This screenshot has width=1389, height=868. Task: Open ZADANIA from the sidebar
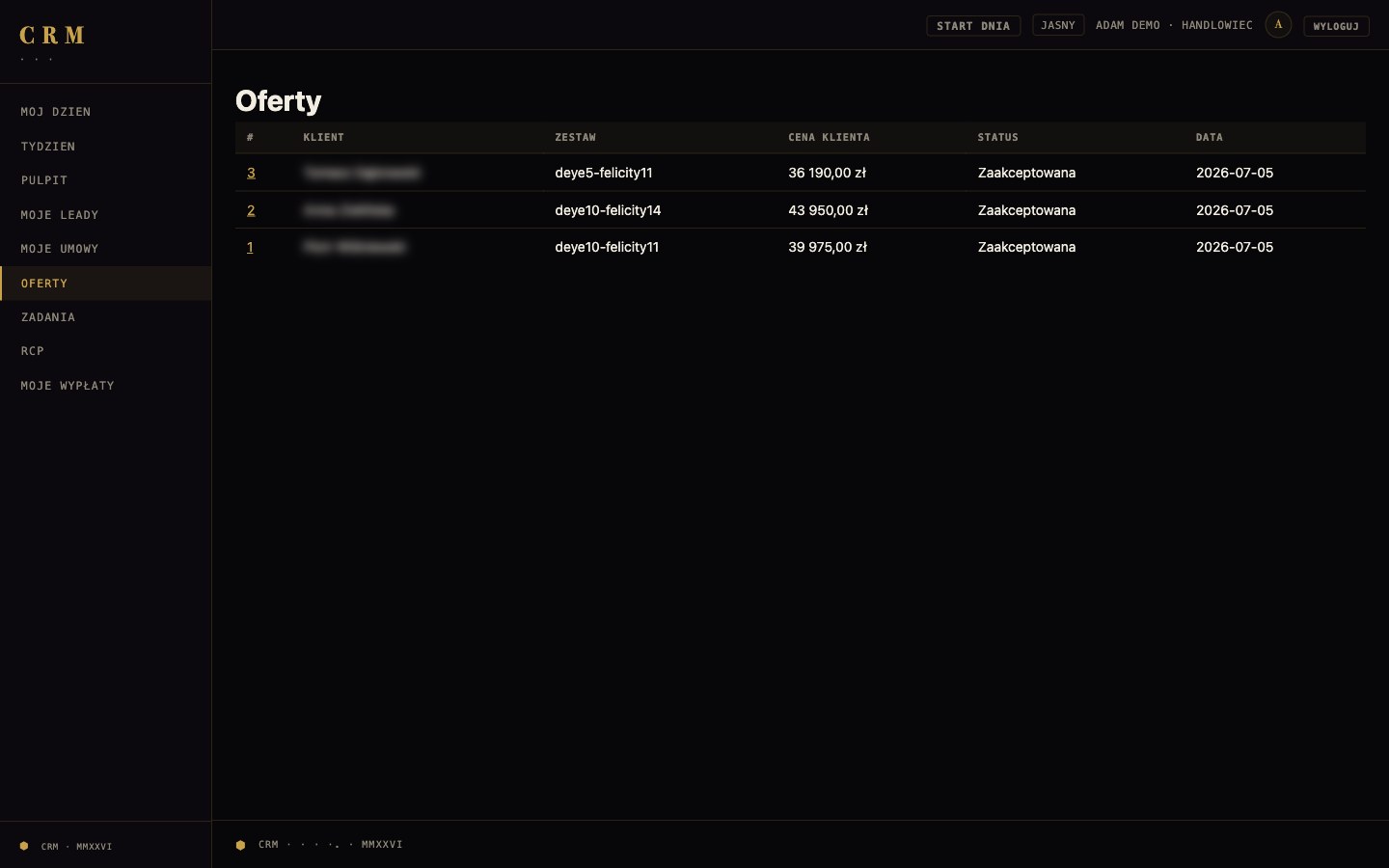(x=106, y=317)
